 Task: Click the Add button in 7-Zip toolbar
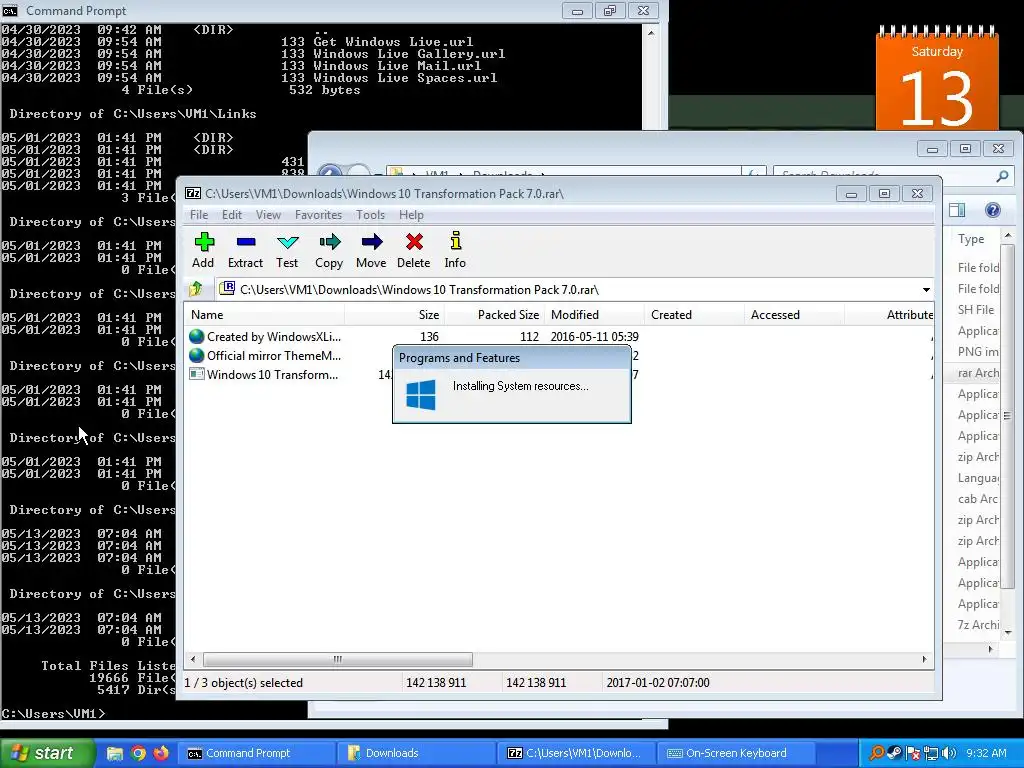tap(204, 250)
